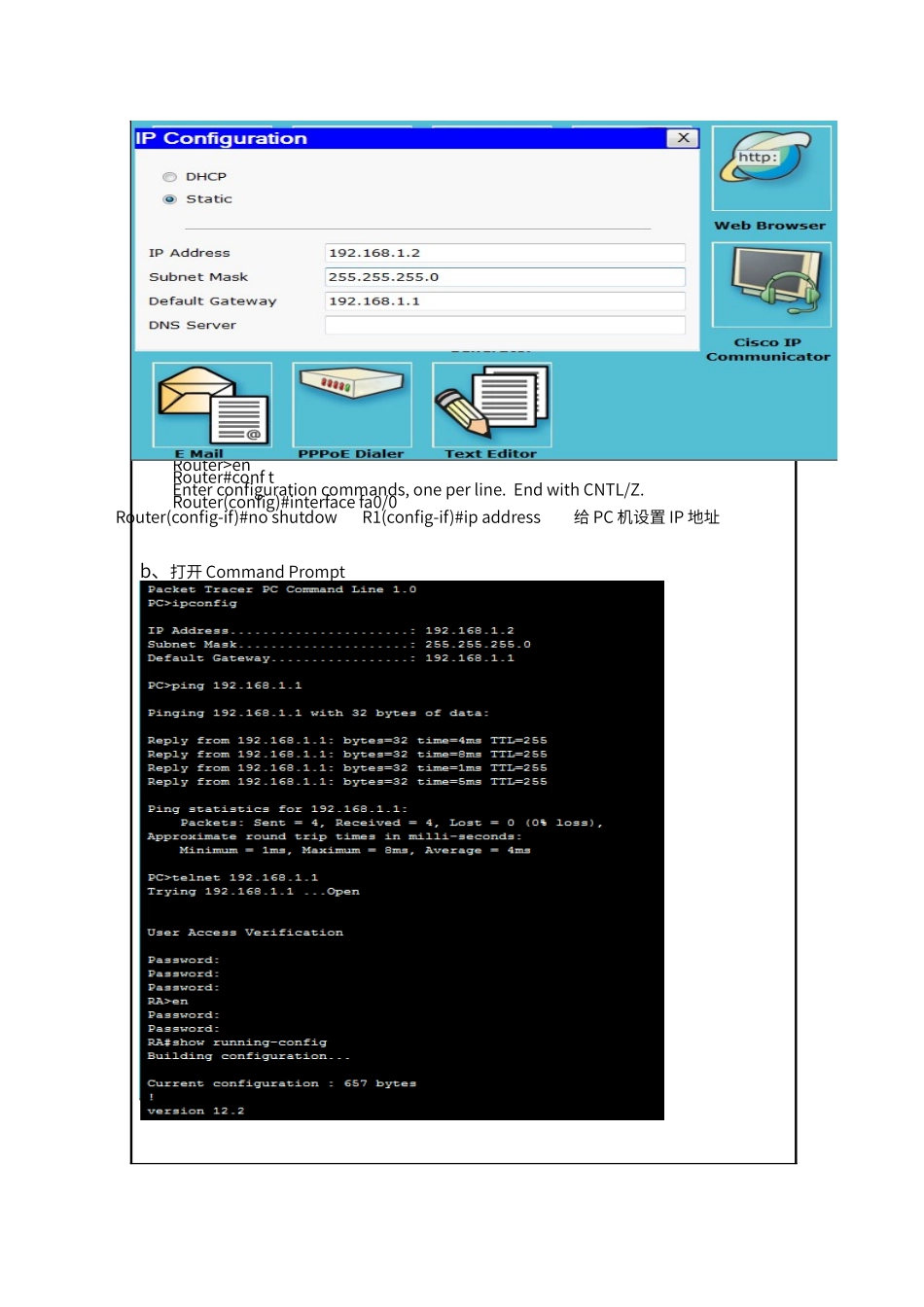
Task: Click the 'Web Browser' label
Action: pyautogui.click(x=770, y=226)
